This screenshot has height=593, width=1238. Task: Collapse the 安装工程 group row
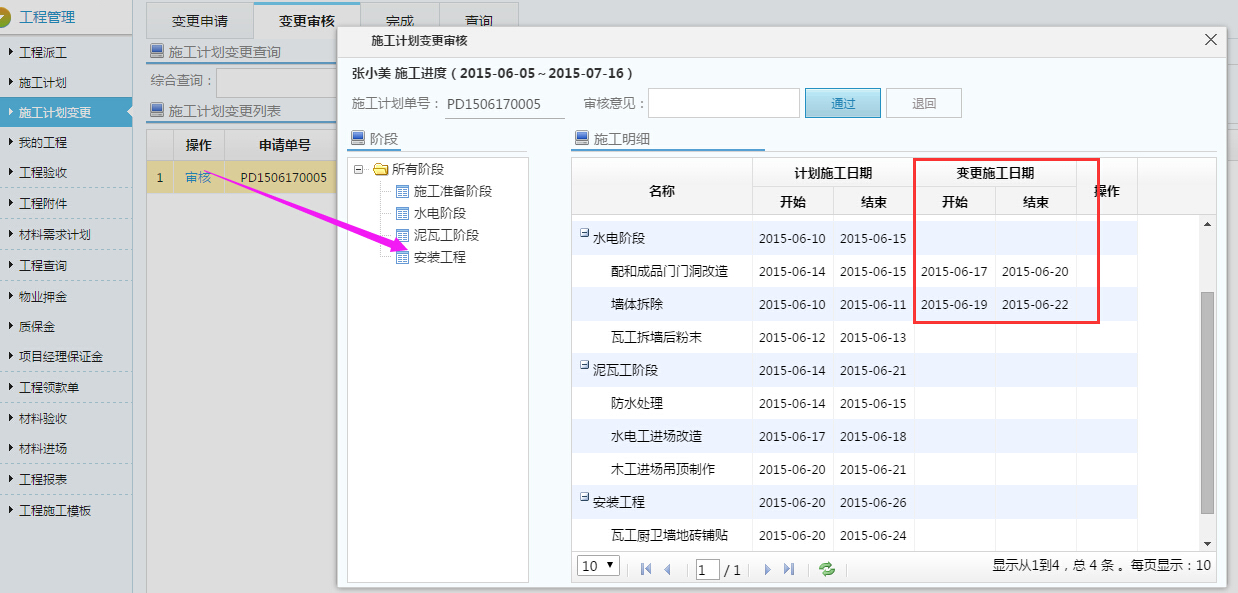[584, 497]
